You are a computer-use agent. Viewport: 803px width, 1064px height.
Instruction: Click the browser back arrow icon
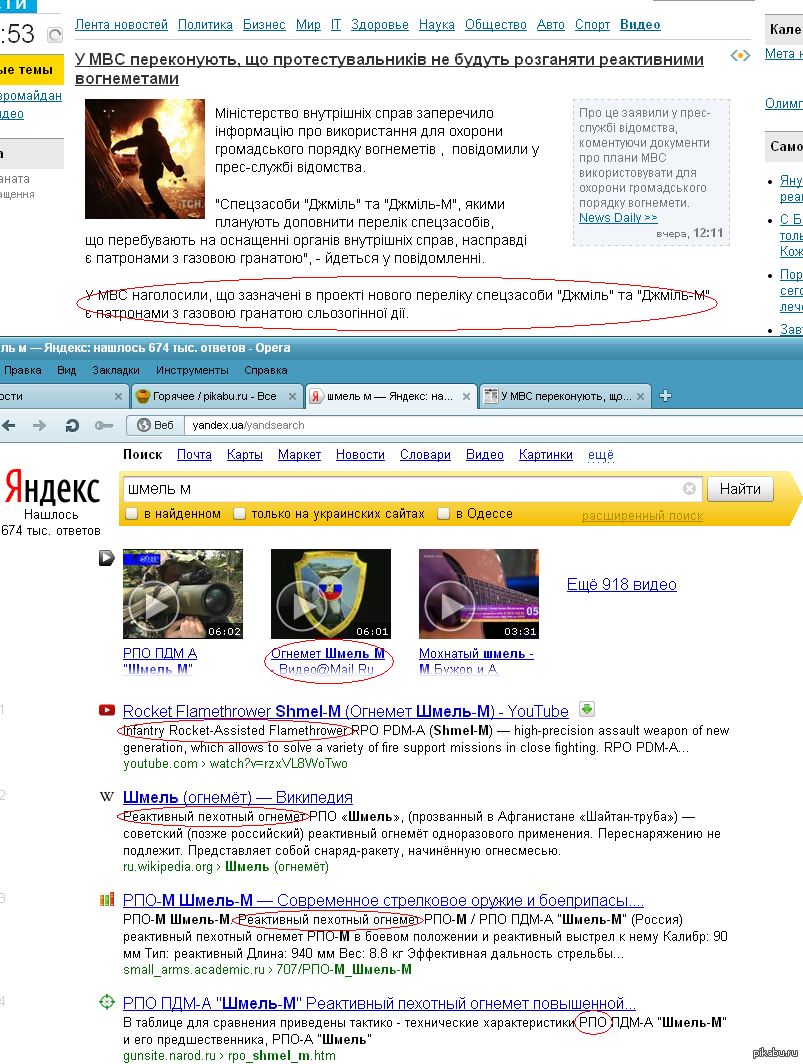[x=8, y=425]
